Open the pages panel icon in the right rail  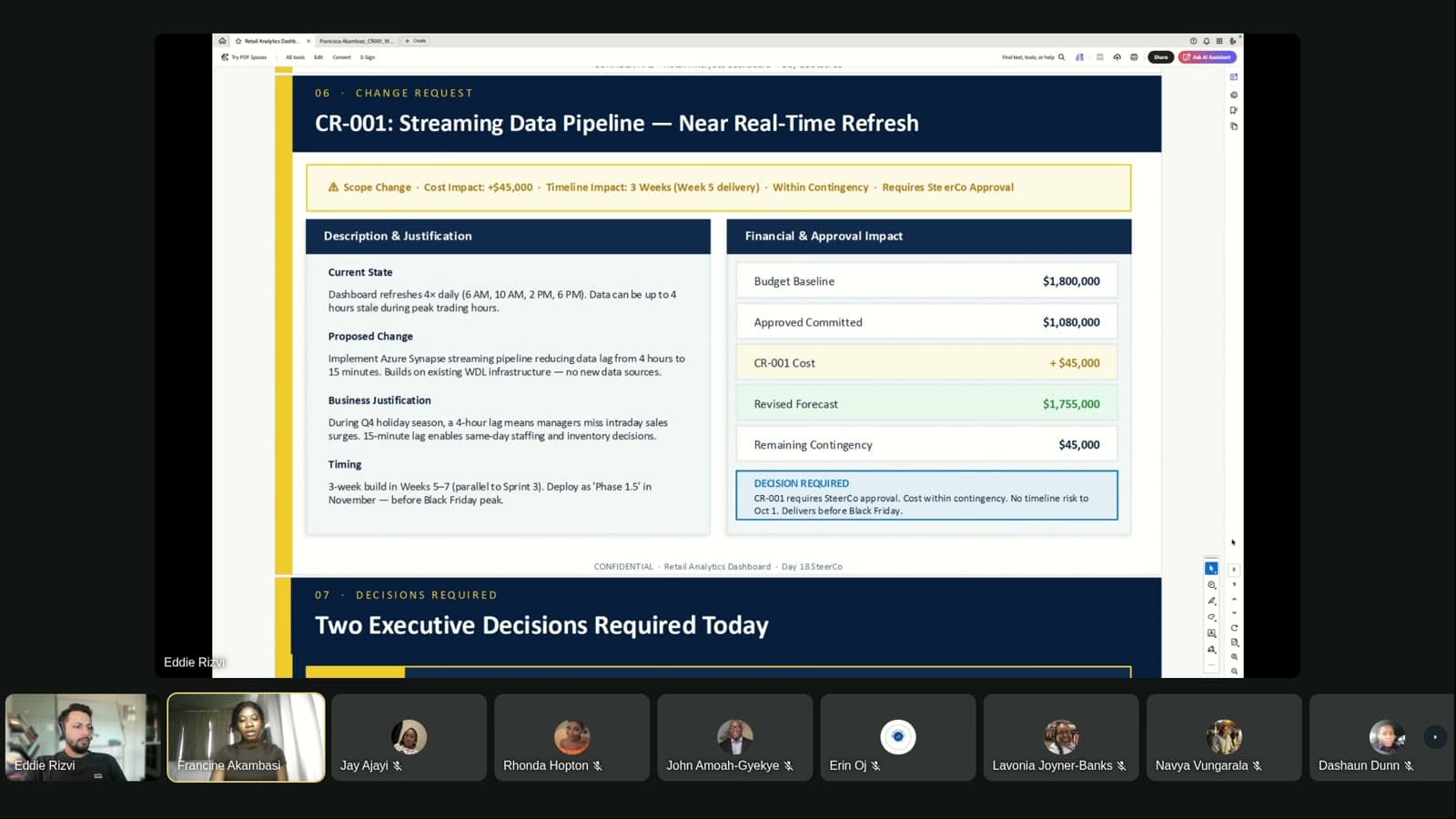(1234, 126)
